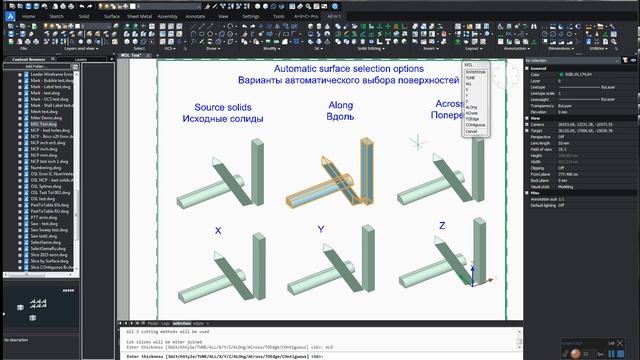Collapse the General section in Properties
Image resolution: width=640 pixels, height=360 pixels.
coord(527,68)
